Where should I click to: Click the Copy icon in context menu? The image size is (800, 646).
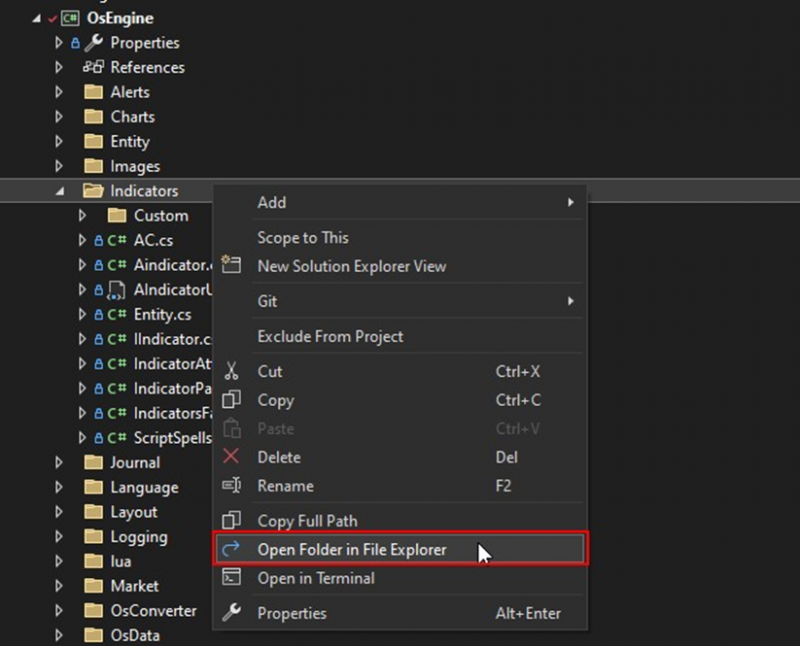pos(231,400)
